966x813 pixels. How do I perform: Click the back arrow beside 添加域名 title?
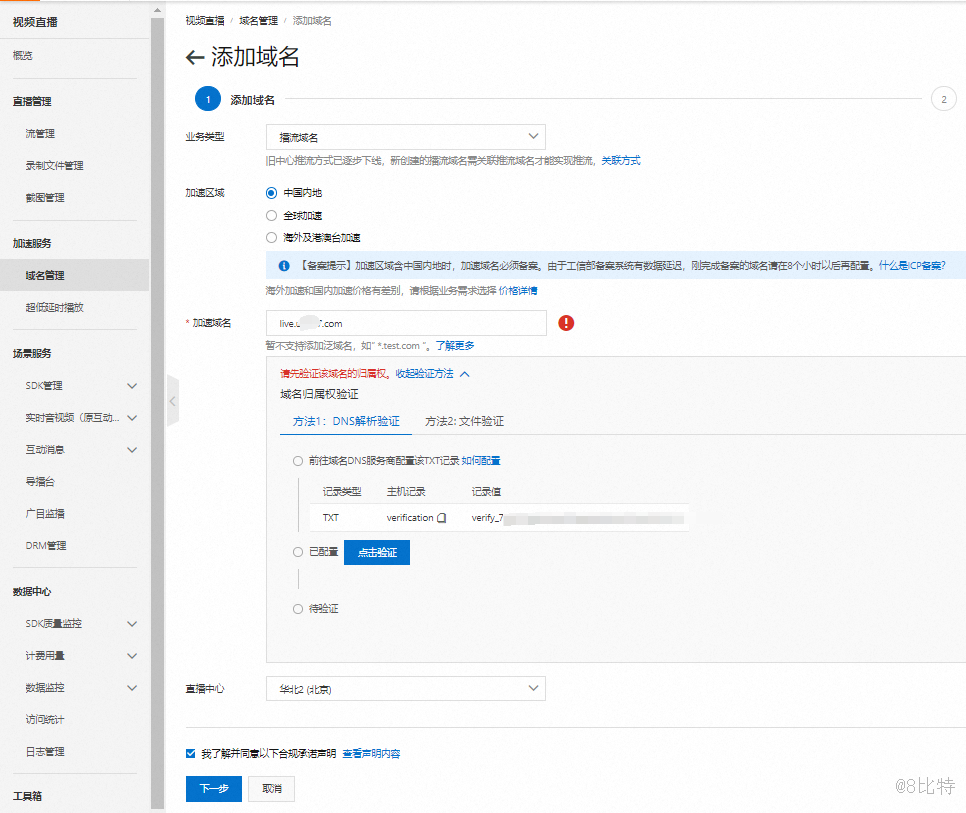(x=196, y=58)
